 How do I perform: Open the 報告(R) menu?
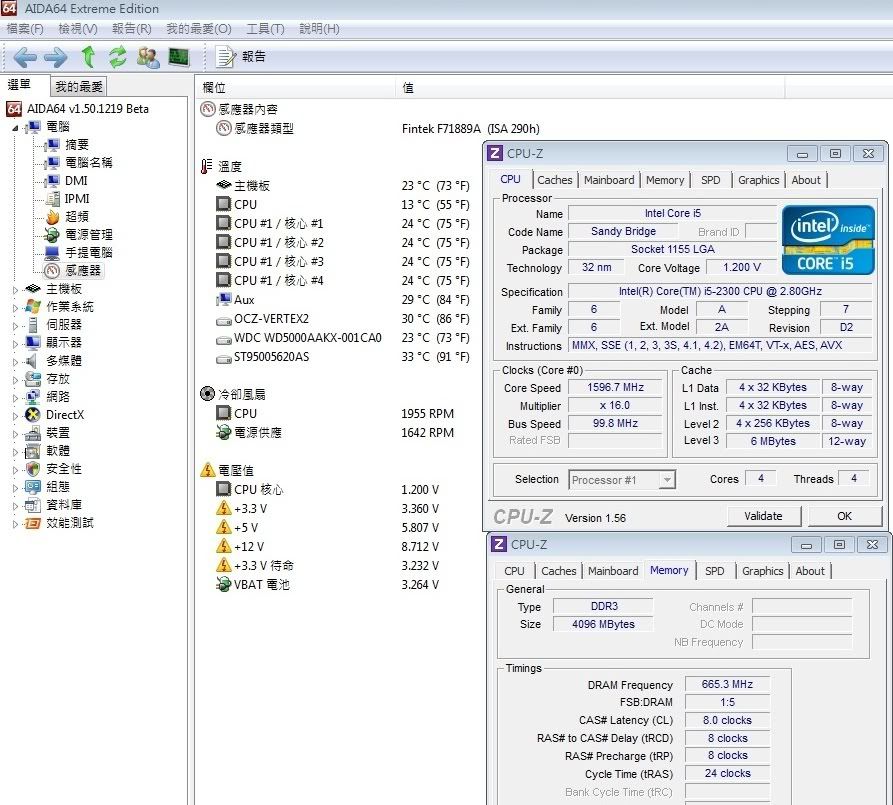(x=132, y=28)
